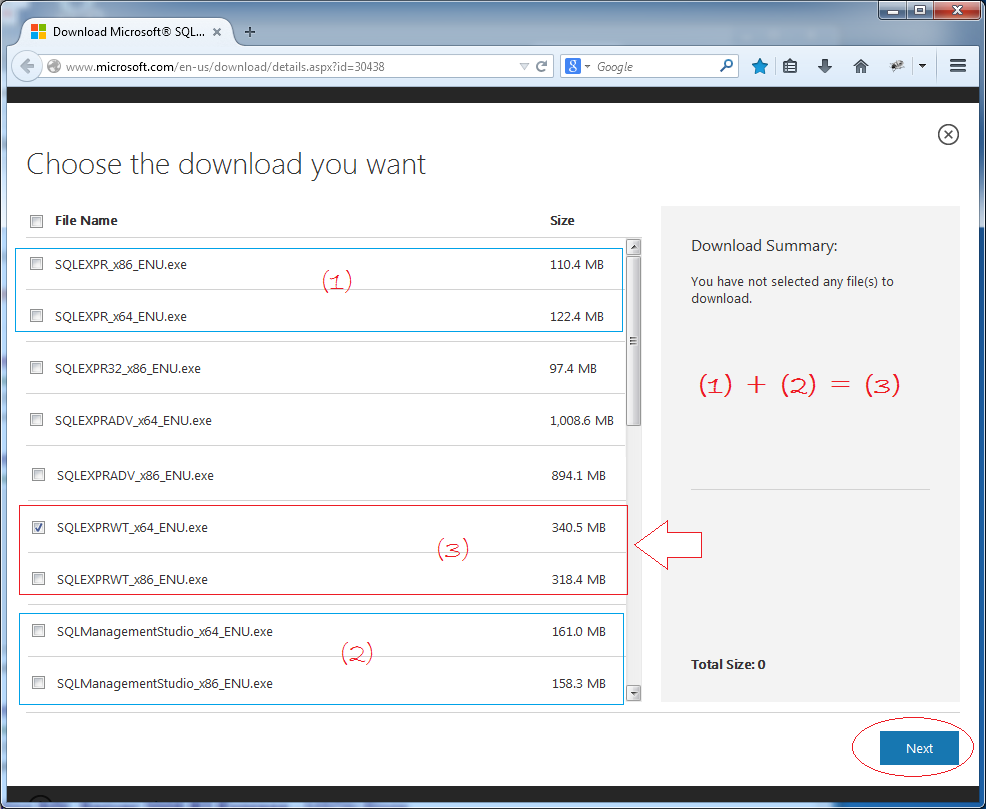
Task: Click the Google search input box
Action: [655, 66]
